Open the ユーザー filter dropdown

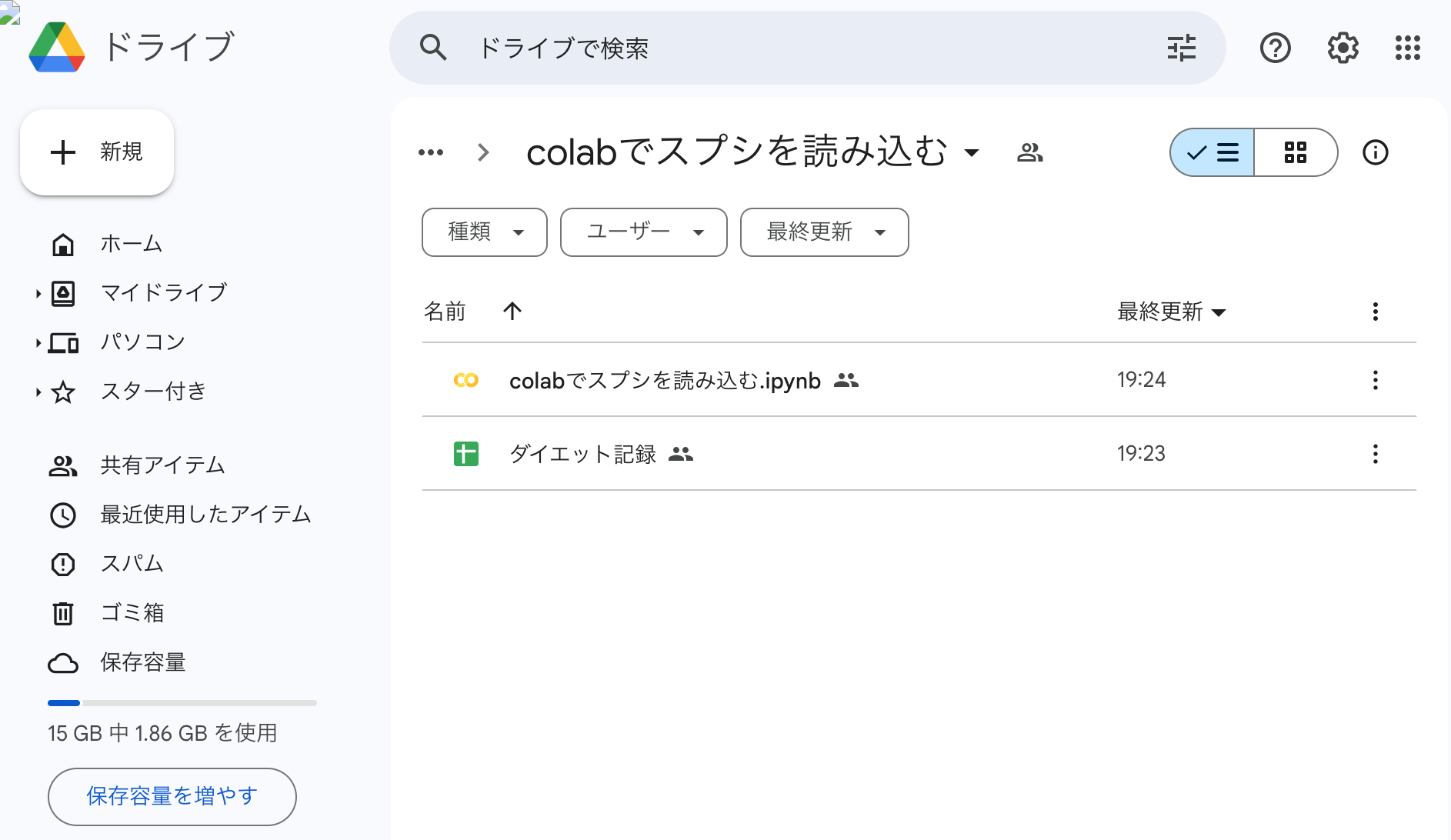point(643,232)
